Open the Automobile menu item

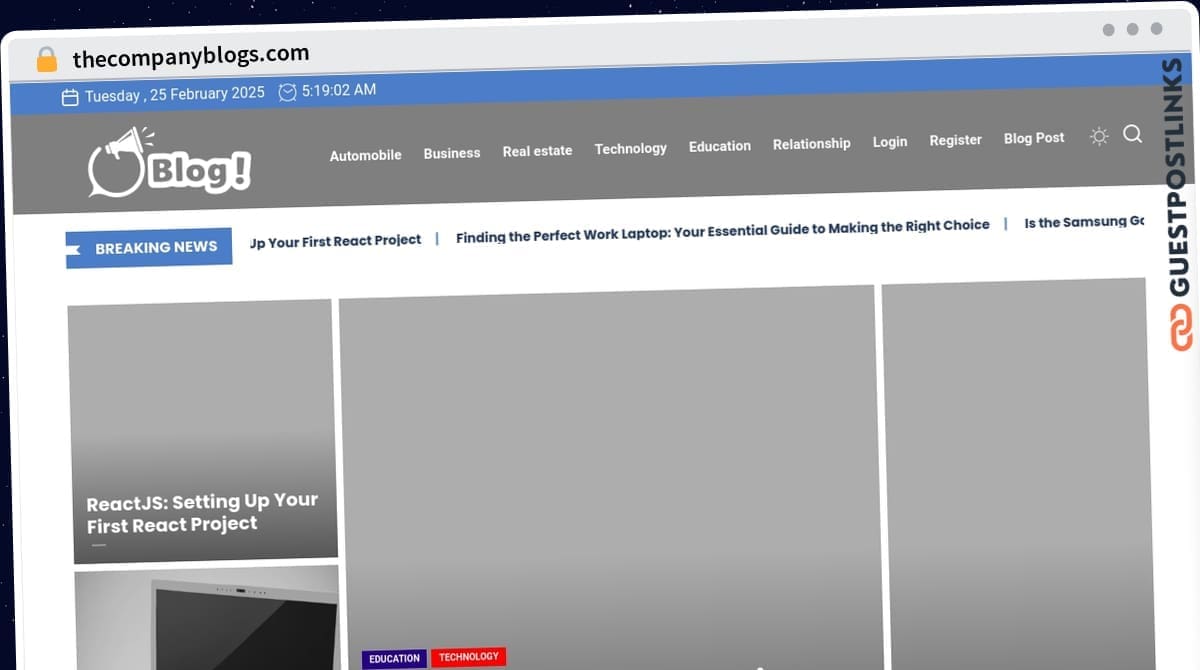(x=365, y=155)
